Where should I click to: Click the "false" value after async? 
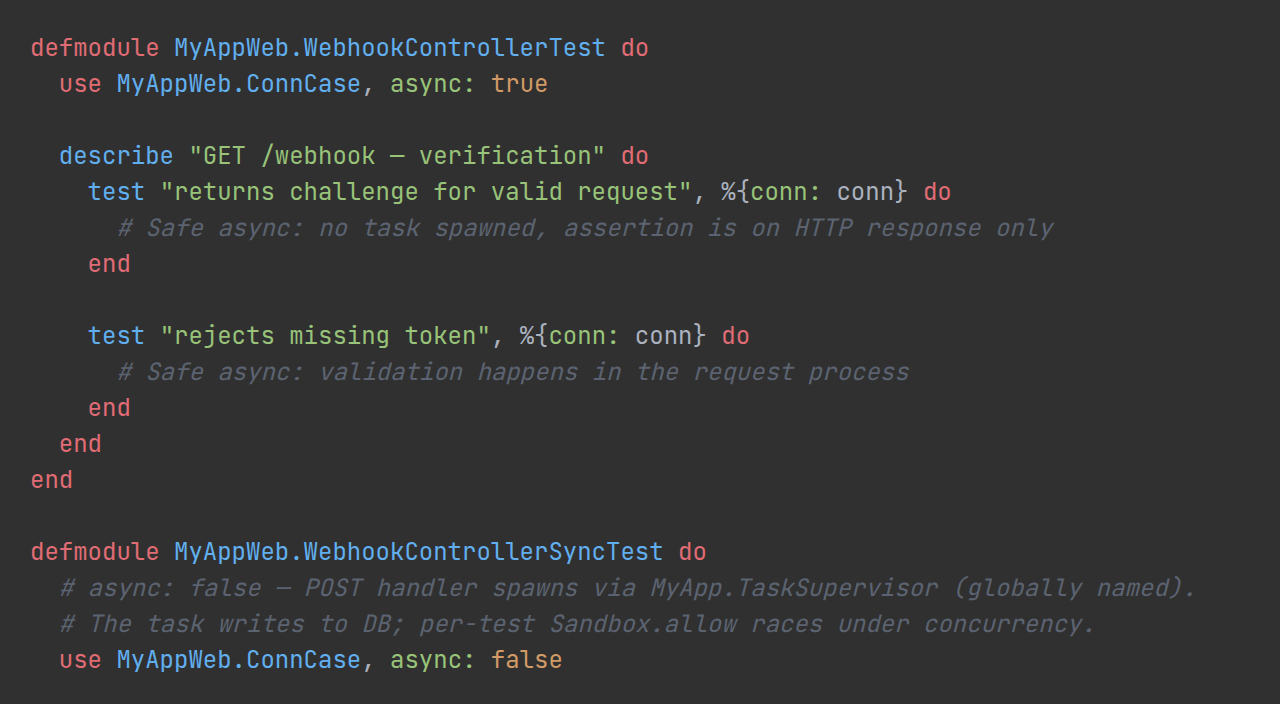tap(526, 660)
